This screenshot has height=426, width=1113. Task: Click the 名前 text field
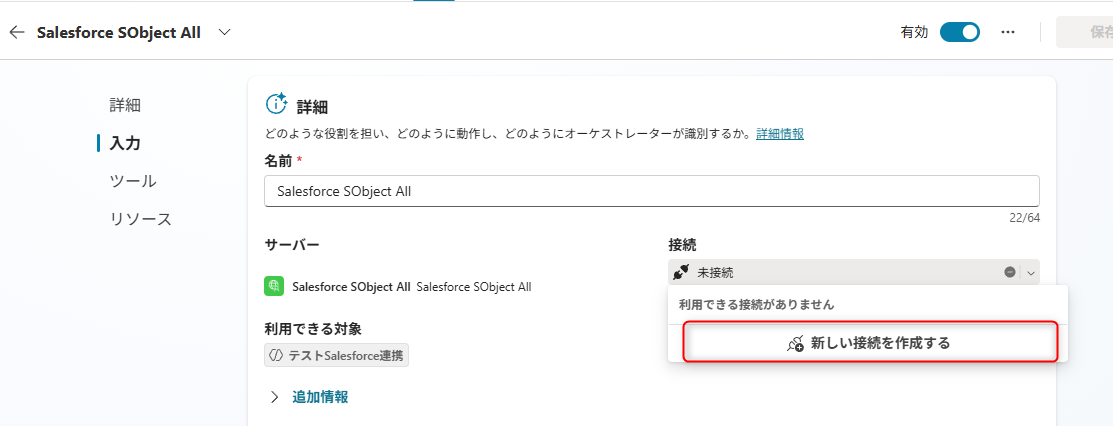click(652, 191)
